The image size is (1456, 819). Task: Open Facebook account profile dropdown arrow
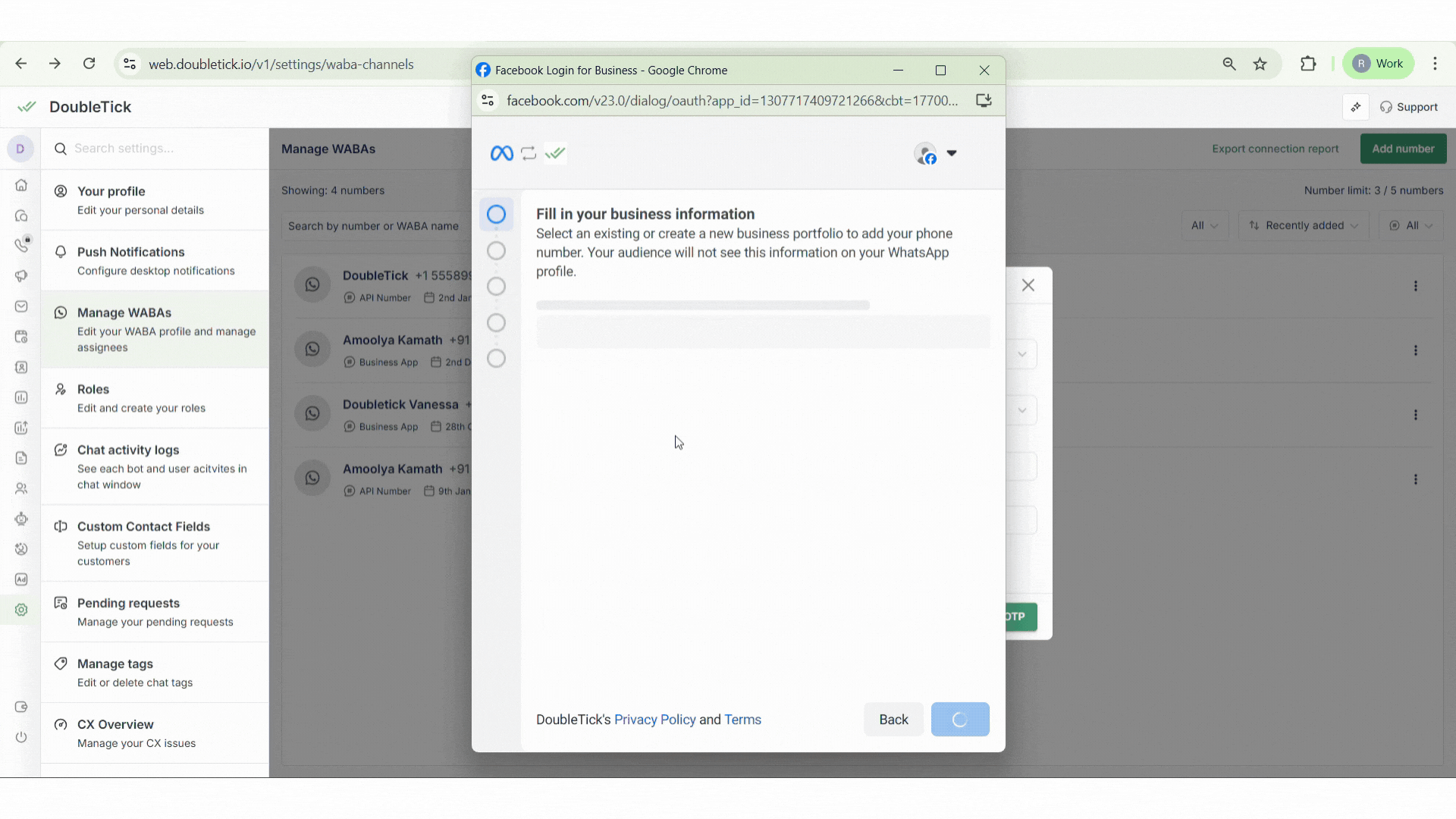pos(952,153)
